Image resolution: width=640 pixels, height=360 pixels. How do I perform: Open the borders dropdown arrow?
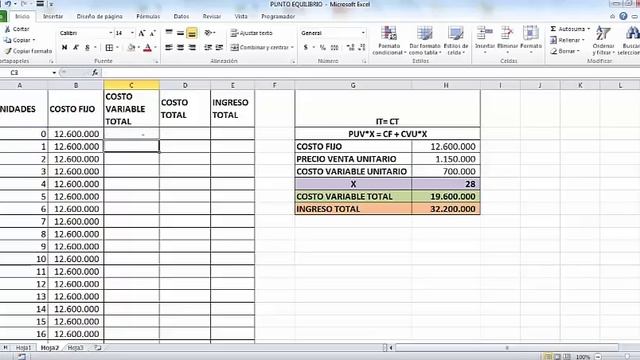(x=117, y=48)
